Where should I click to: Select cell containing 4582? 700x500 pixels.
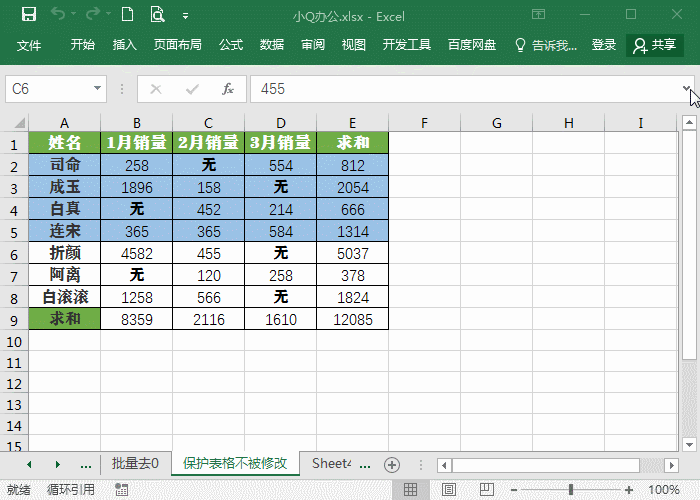[x=137, y=253]
